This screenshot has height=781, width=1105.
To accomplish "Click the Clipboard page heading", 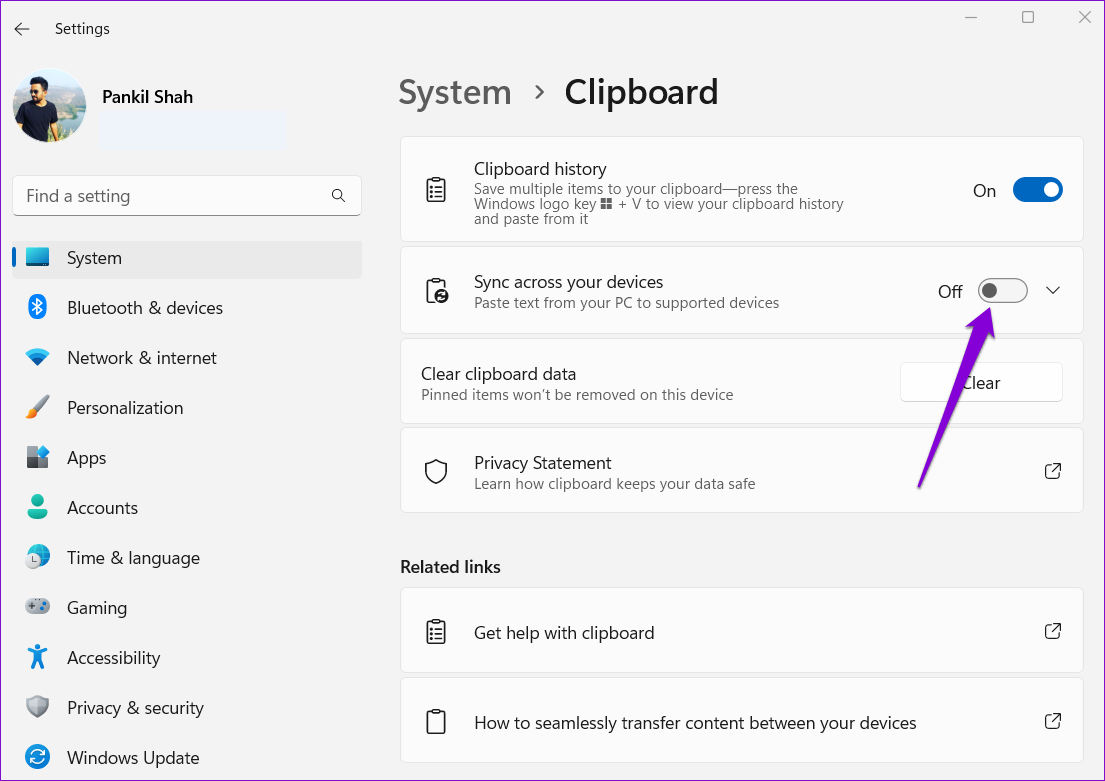I will 641,92.
